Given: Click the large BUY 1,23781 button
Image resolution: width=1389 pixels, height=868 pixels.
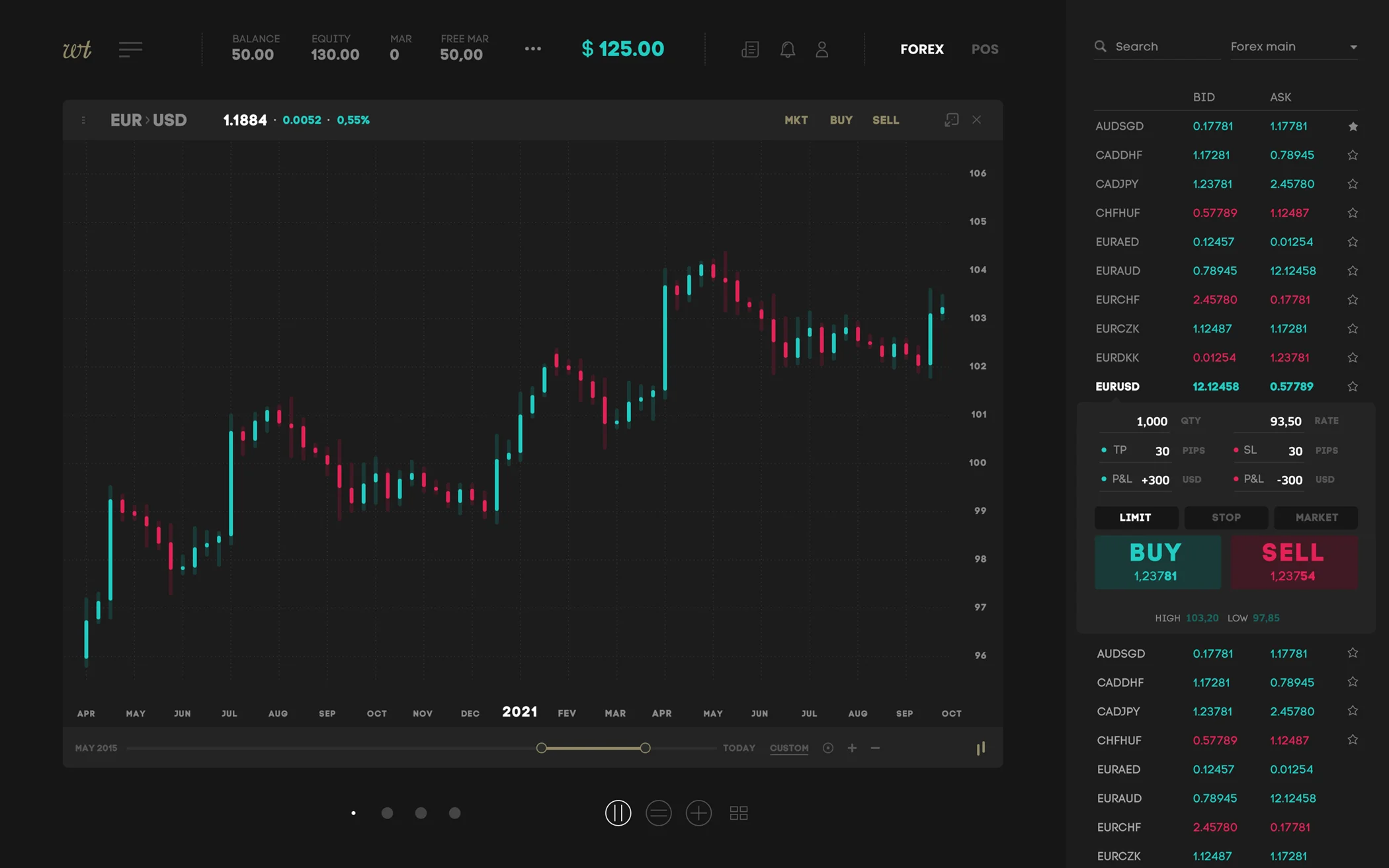Looking at the screenshot, I should pos(1157,562).
